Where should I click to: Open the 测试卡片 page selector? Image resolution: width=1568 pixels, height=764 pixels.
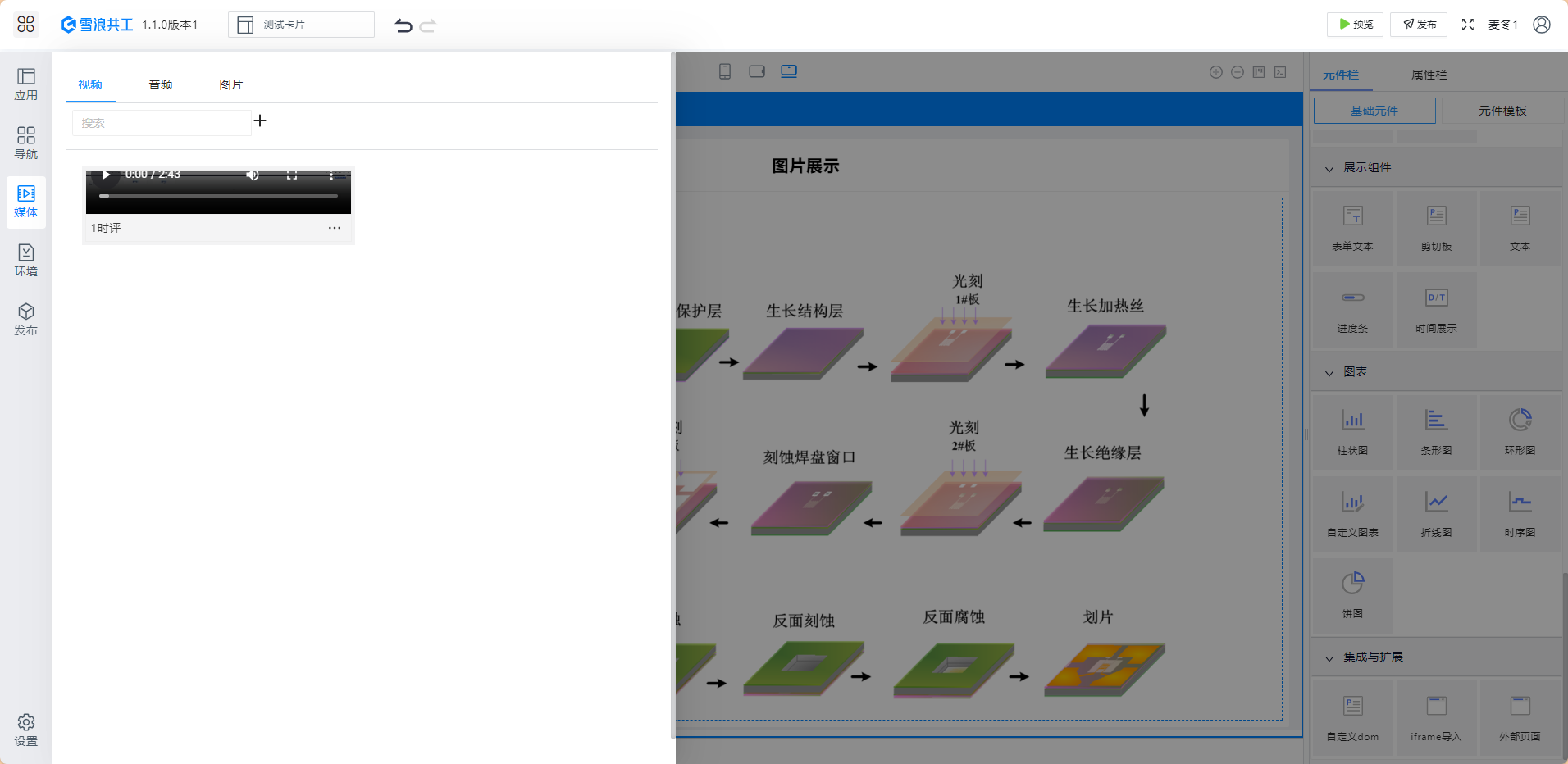(301, 25)
